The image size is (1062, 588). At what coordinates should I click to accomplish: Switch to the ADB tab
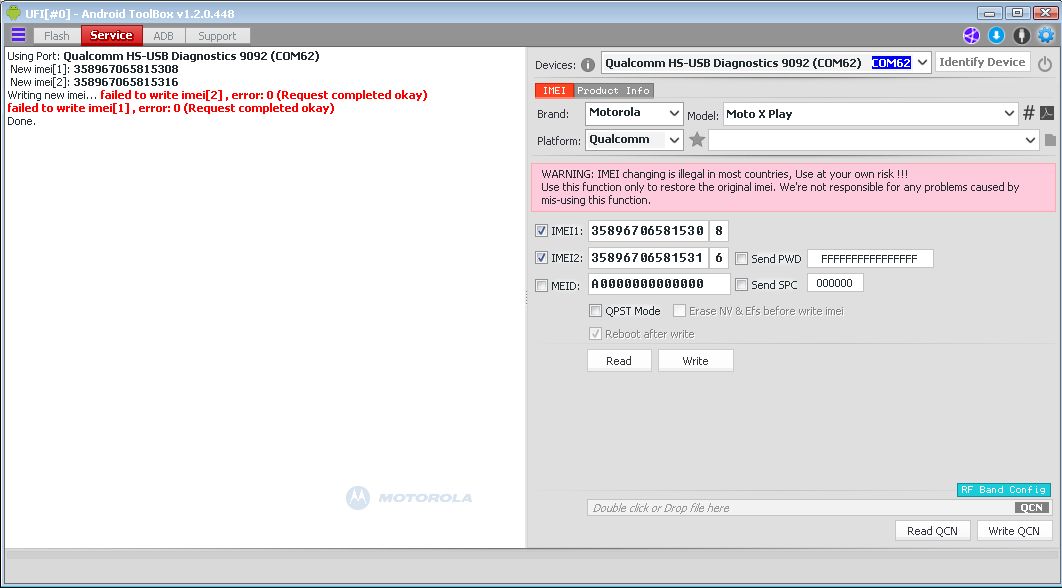coord(163,36)
